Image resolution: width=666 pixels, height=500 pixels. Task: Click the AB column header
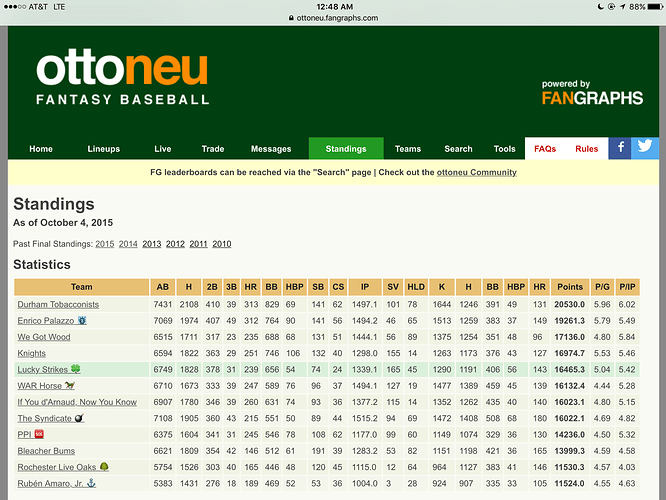(163, 287)
